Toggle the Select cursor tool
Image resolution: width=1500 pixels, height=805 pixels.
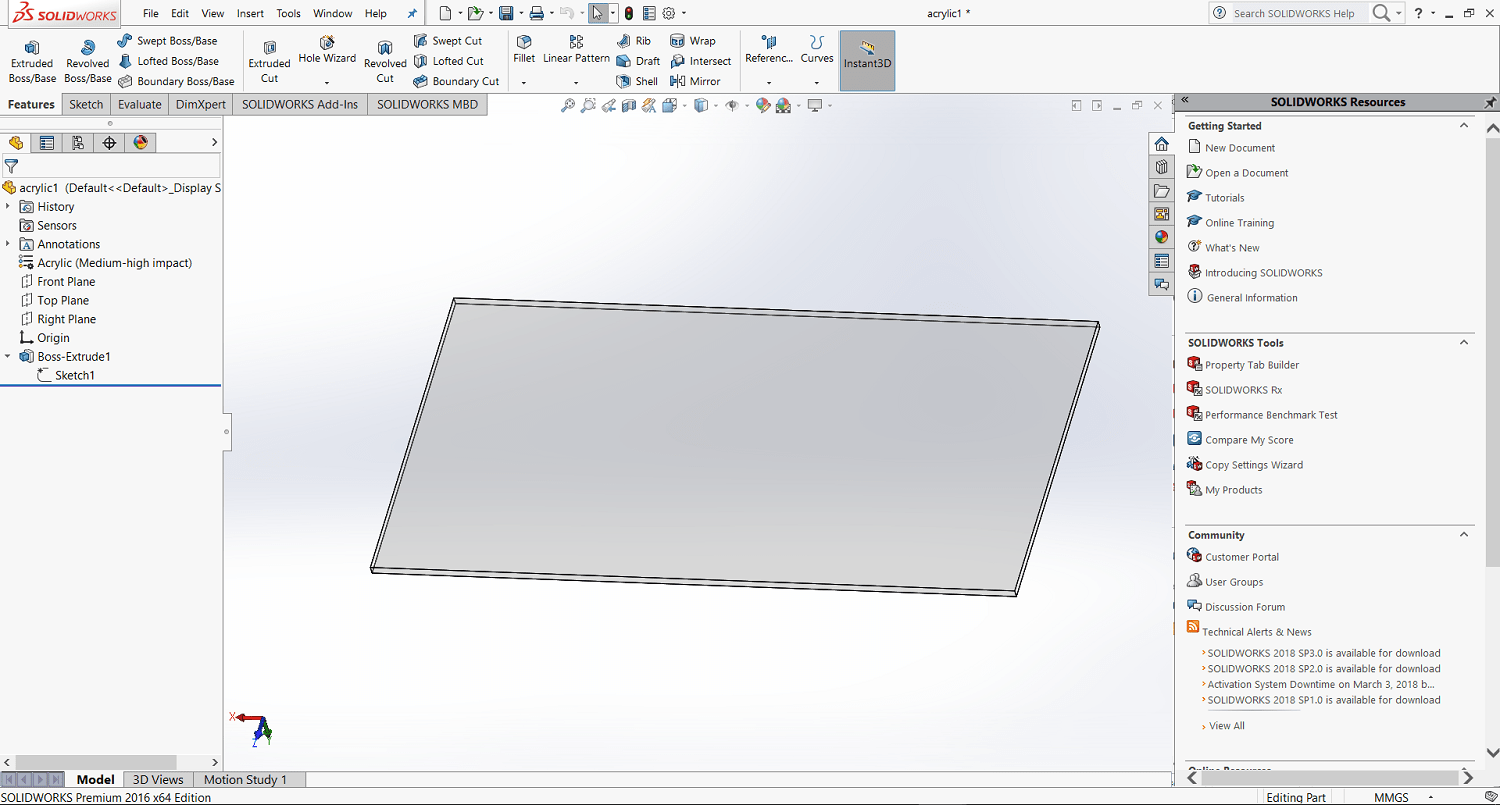click(x=598, y=13)
